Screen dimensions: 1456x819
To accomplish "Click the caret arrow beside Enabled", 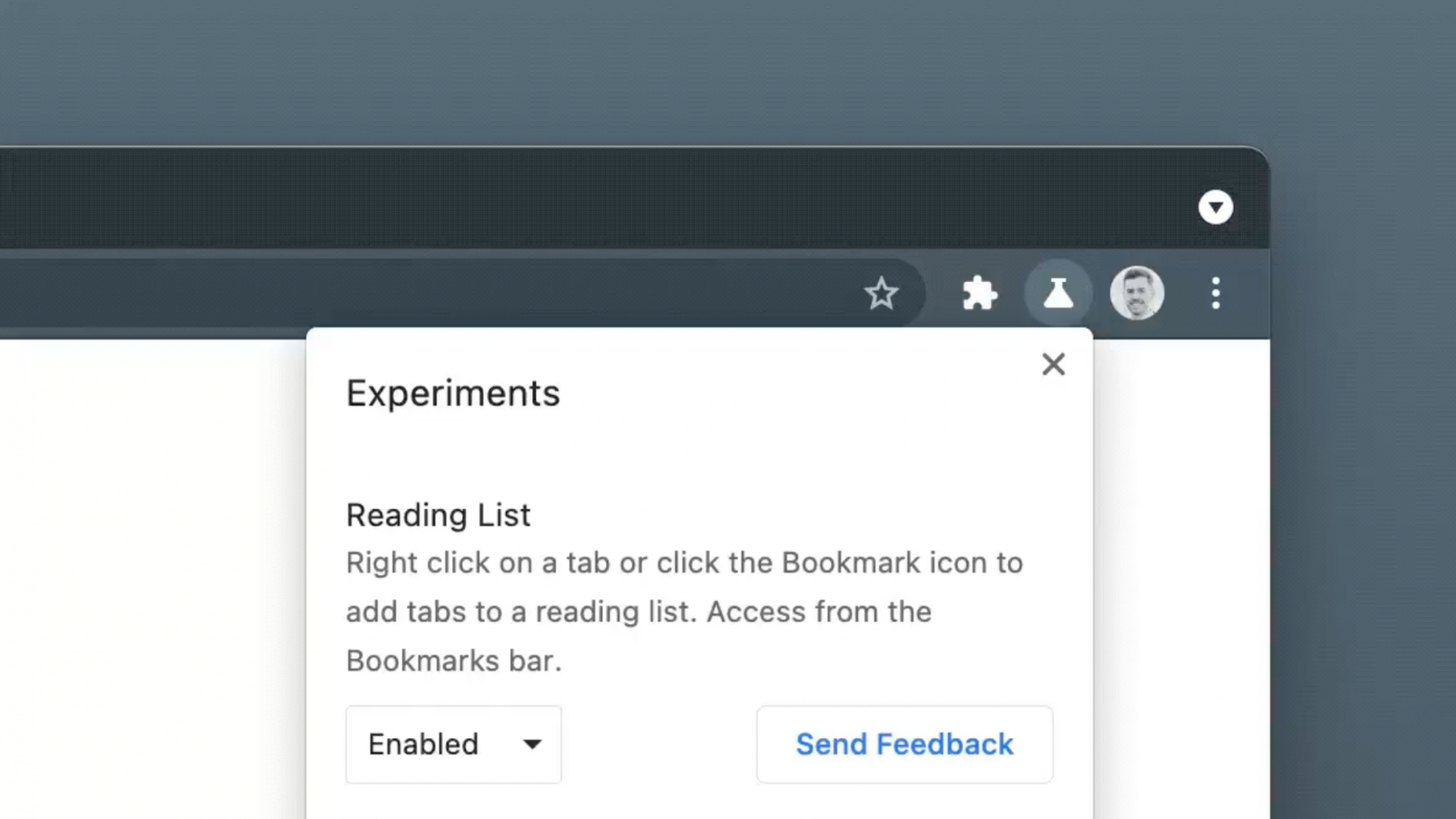I will pos(532,744).
